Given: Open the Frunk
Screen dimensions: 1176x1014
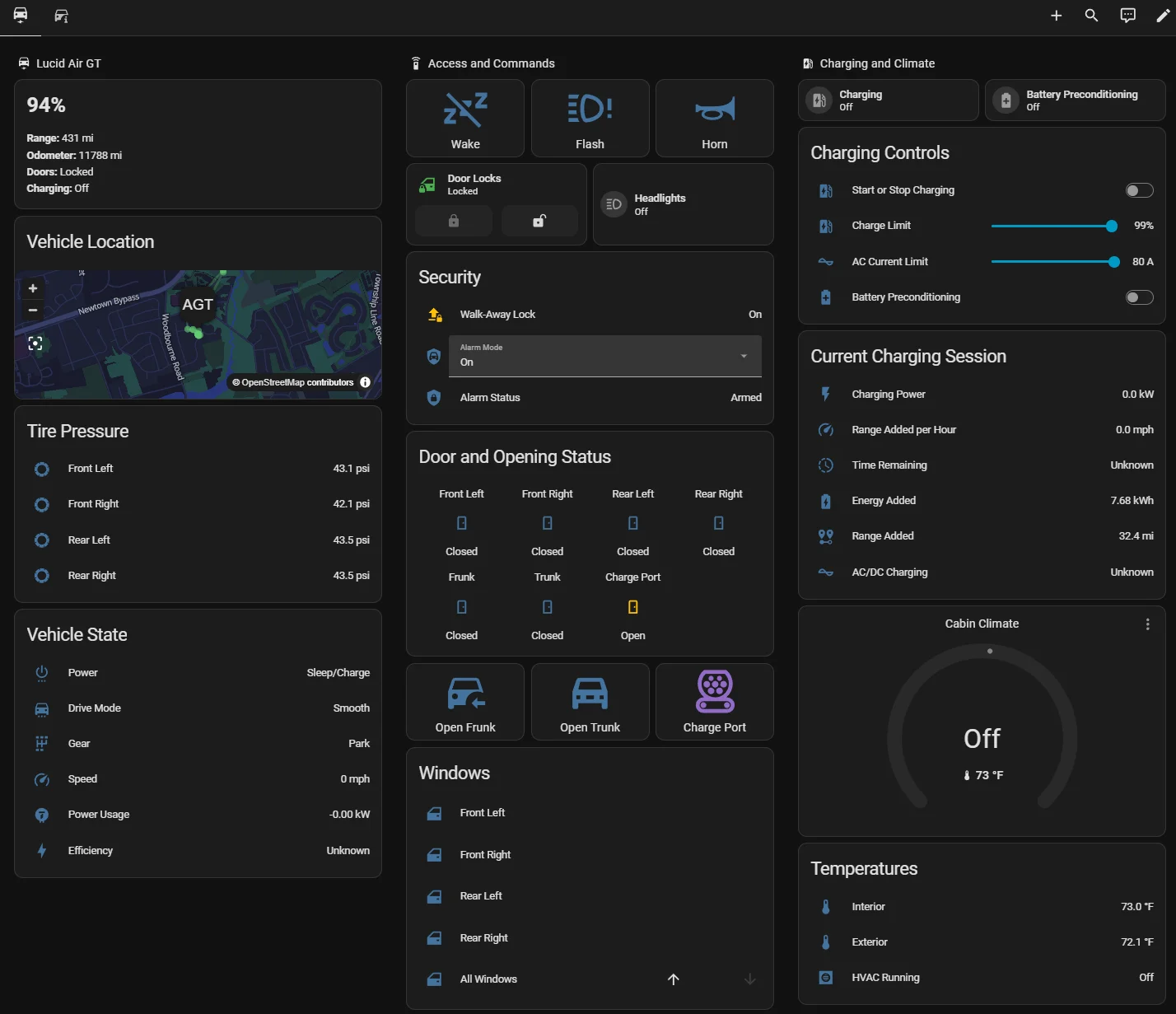Looking at the screenshot, I should coord(465,703).
